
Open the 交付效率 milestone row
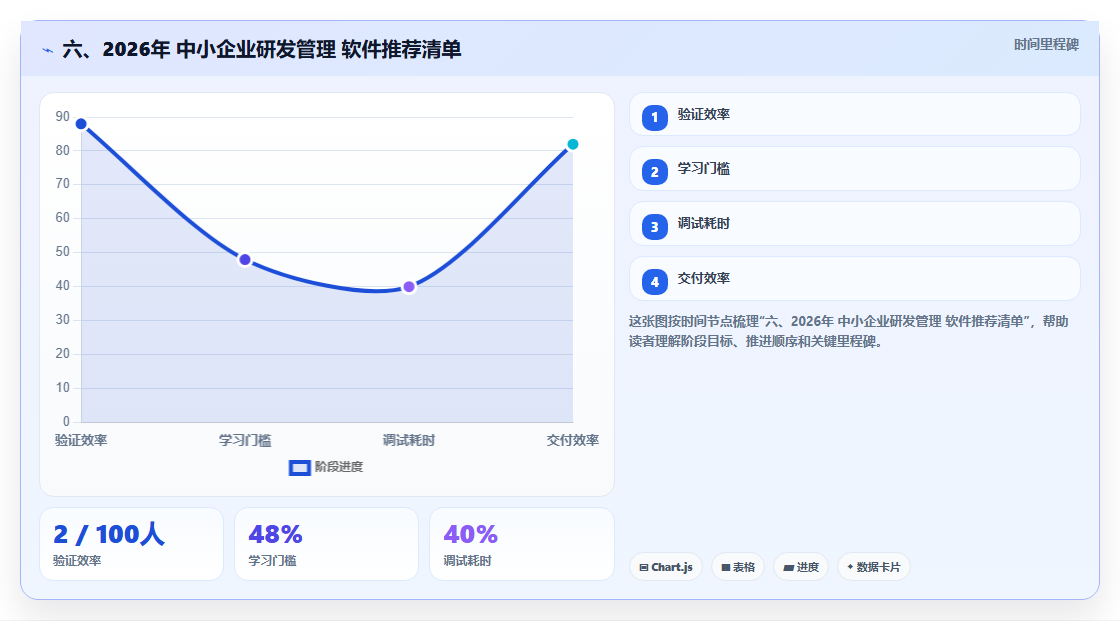854,279
